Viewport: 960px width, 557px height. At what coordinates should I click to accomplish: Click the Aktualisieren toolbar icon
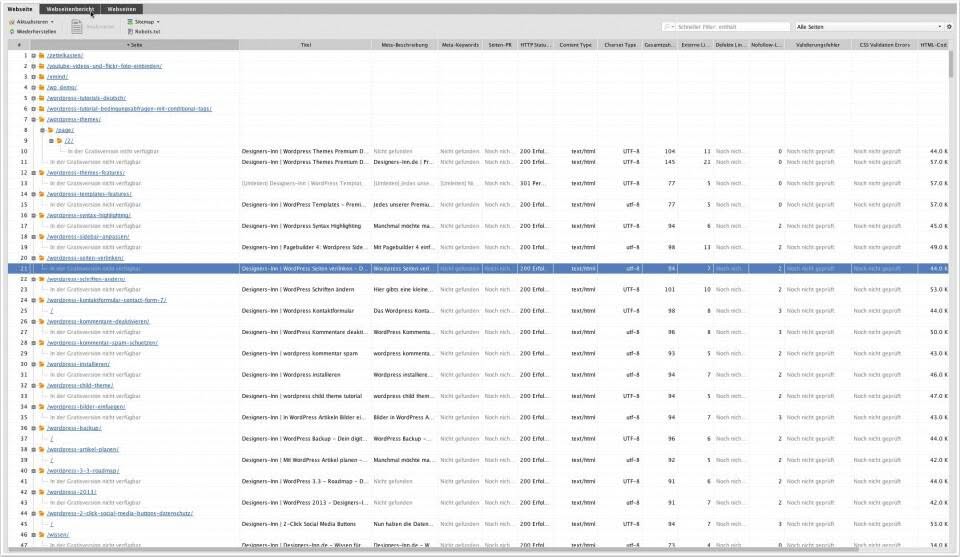click(12, 22)
